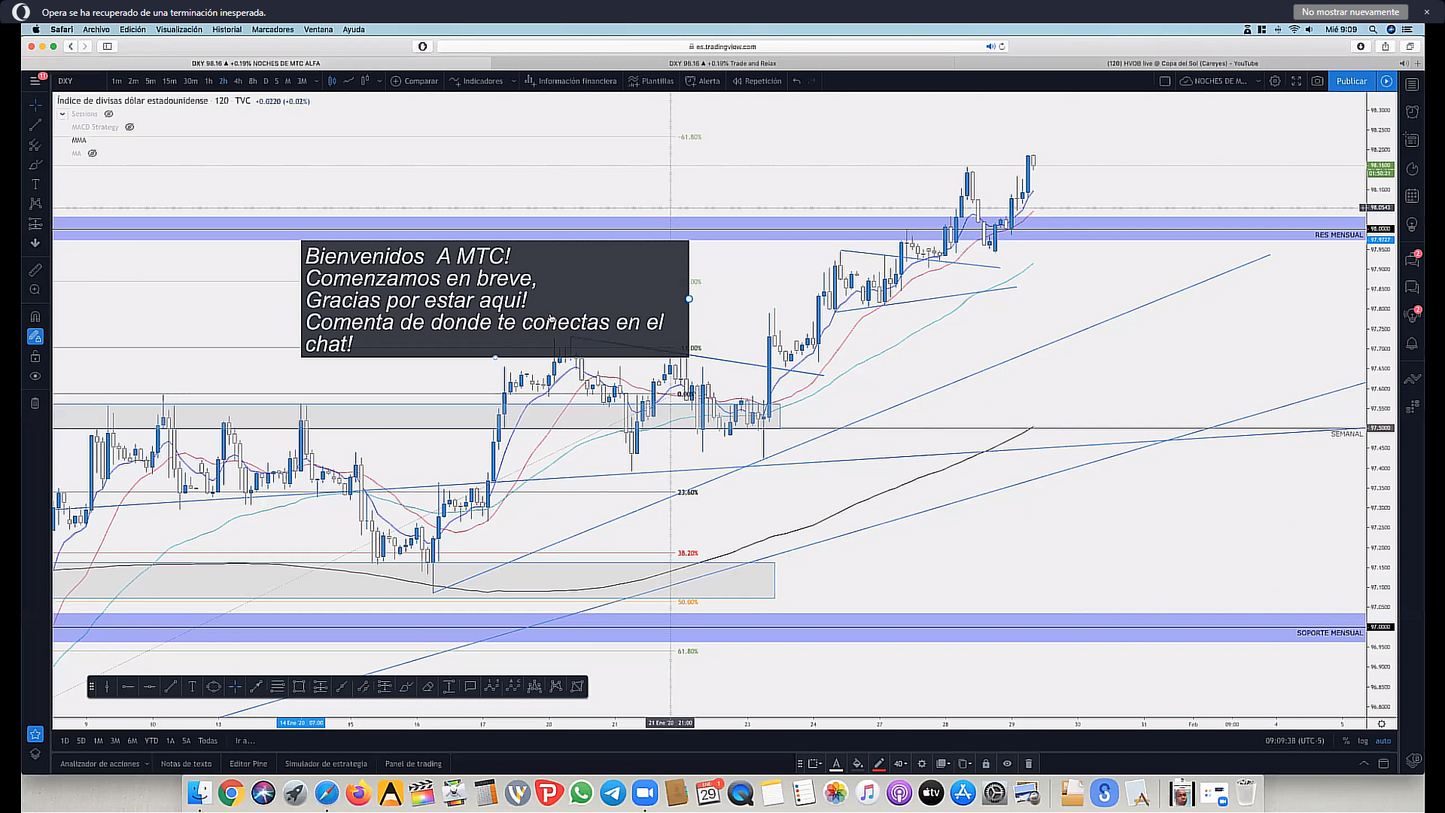Toggle the auto scale option
Image resolution: width=1445 pixels, height=813 pixels.
[1383, 741]
